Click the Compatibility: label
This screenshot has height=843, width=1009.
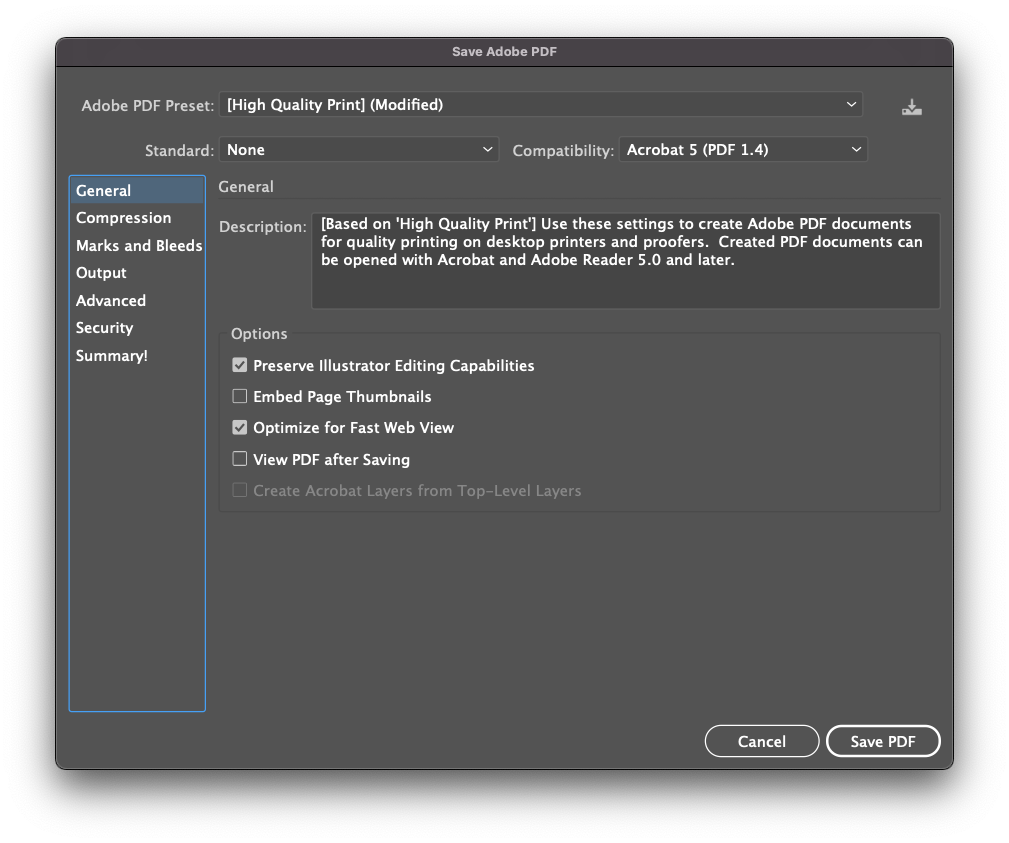point(563,151)
